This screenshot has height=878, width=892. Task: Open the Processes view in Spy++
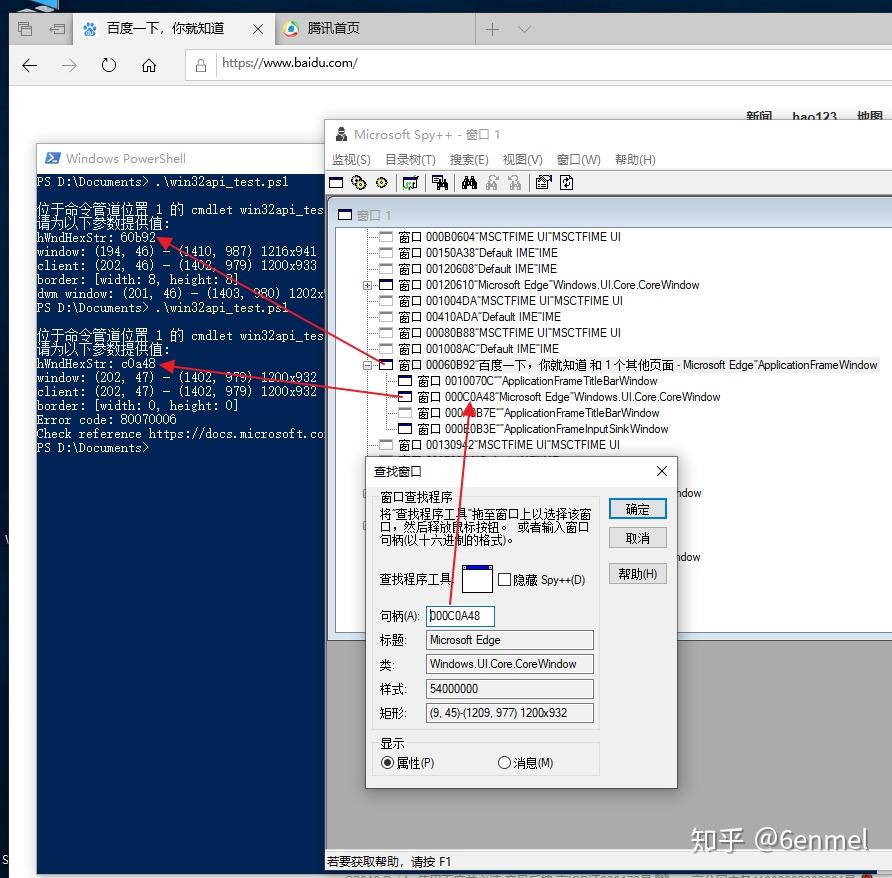358,182
